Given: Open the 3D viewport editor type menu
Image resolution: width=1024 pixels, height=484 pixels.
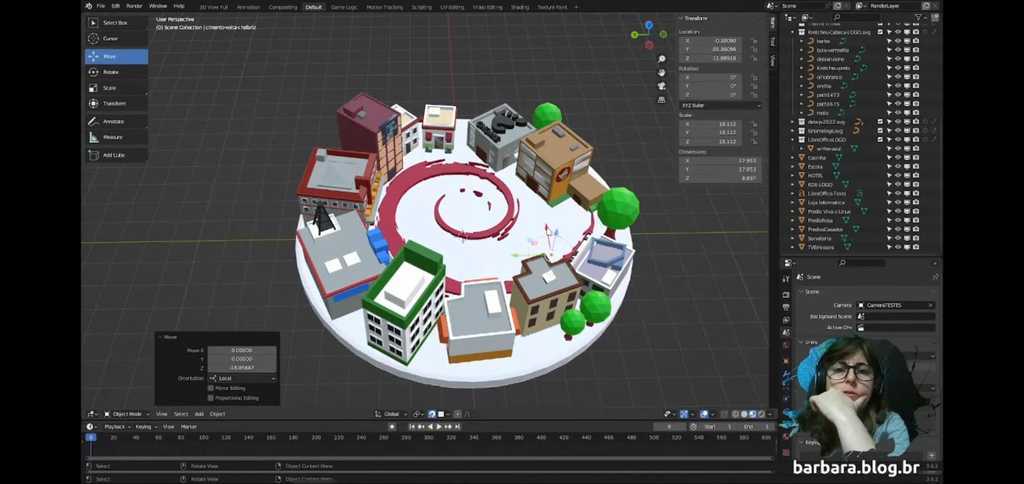Looking at the screenshot, I should [x=92, y=414].
